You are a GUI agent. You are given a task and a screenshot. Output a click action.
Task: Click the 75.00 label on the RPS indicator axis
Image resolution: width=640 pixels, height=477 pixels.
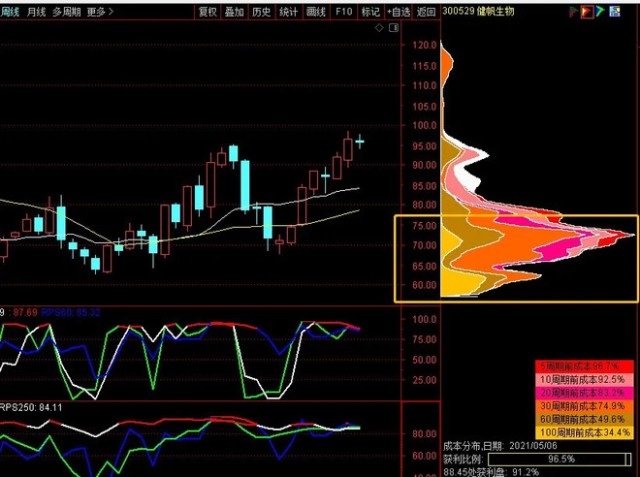tap(424, 339)
